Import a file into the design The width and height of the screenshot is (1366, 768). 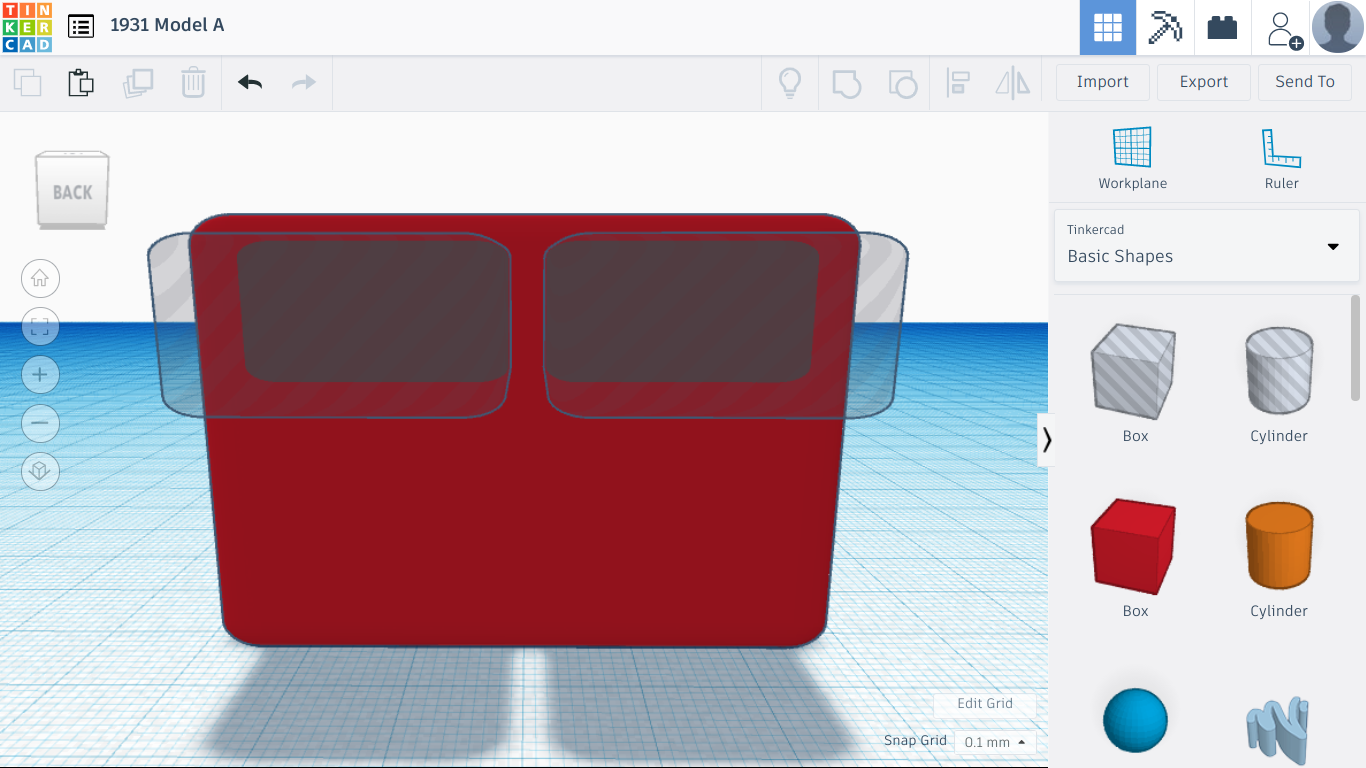click(x=1102, y=81)
